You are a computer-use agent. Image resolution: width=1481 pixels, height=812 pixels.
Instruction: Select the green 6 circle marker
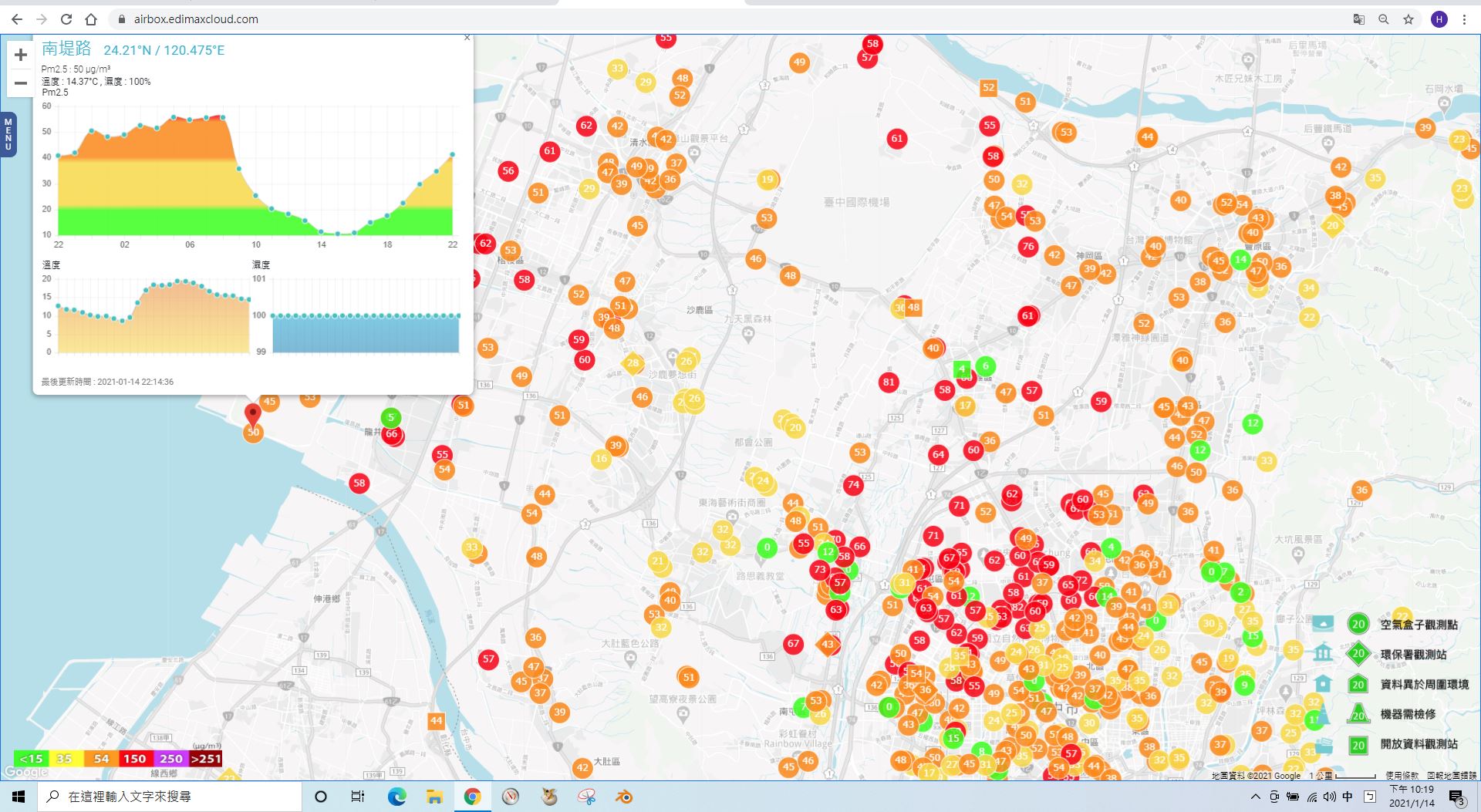click(985, 366)
